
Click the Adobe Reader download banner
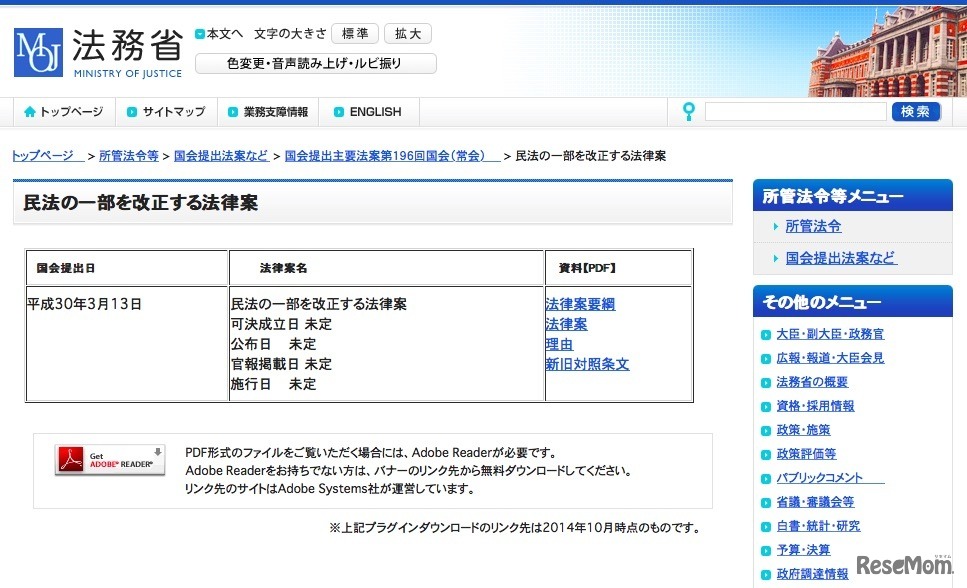pyautogui.click(x=110, y=460)
